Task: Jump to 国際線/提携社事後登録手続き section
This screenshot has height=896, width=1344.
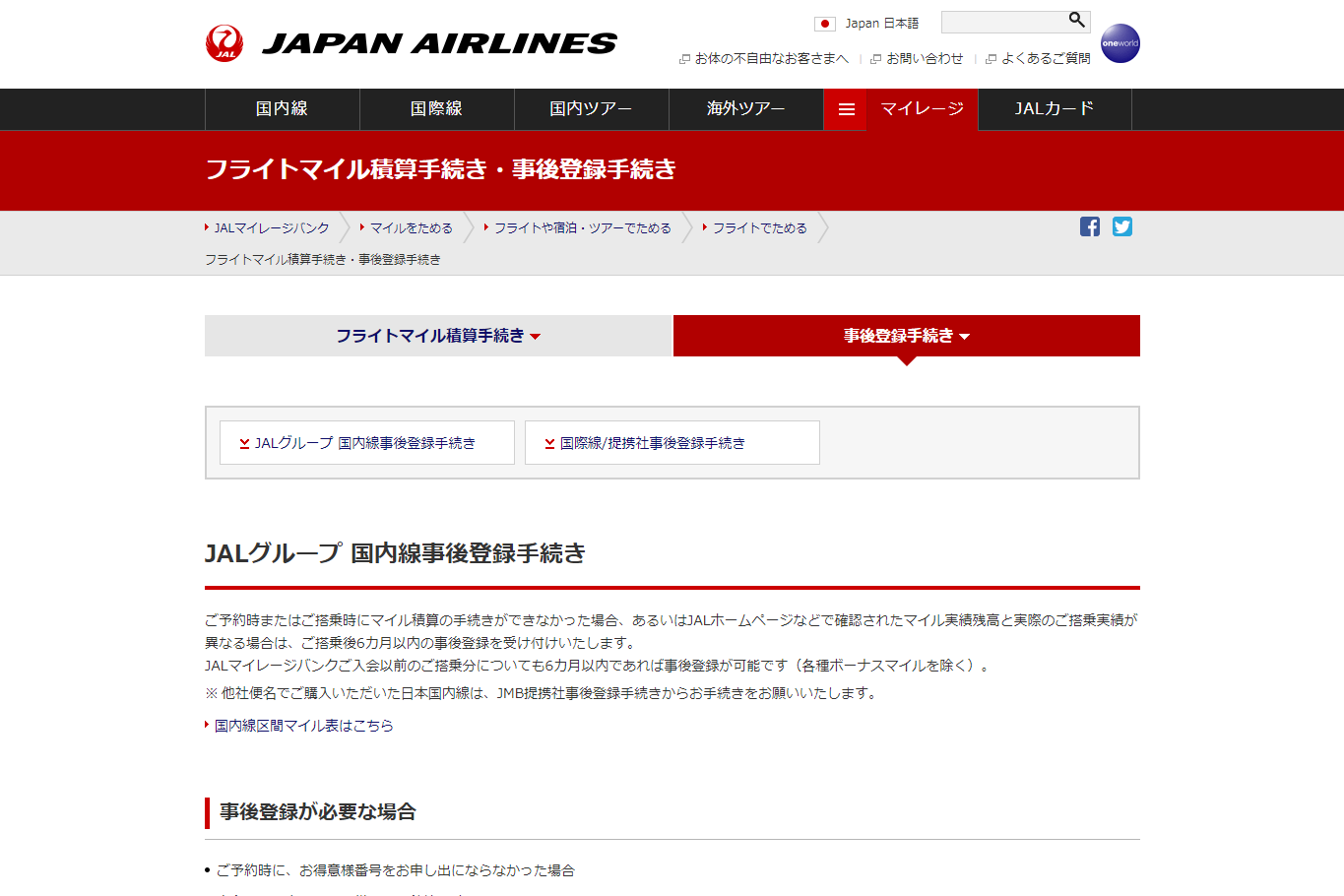Action: (672, 443)
